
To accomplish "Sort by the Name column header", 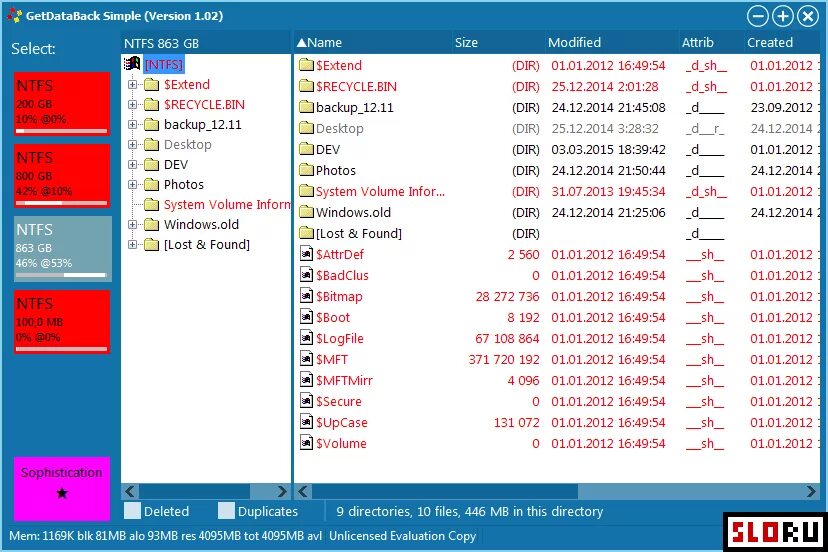I will (372, 43).
